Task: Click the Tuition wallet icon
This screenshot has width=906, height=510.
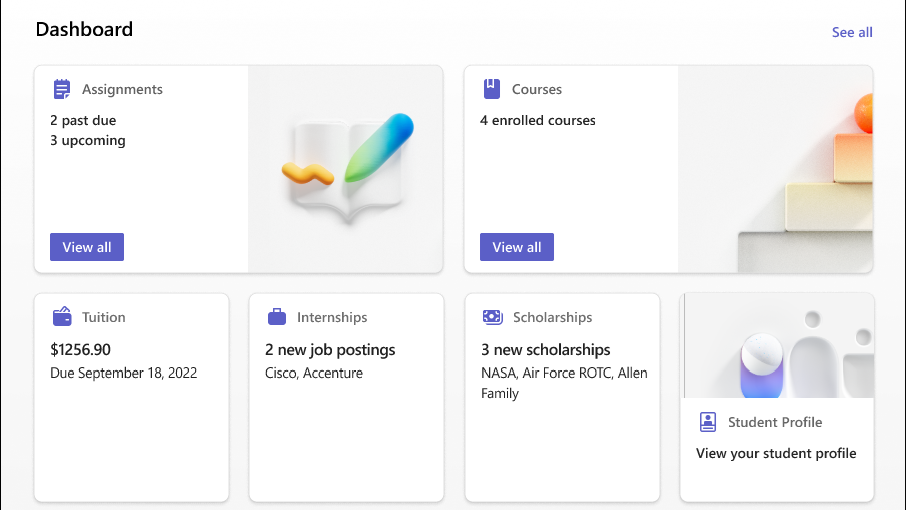Action: (x=62, y=317)
